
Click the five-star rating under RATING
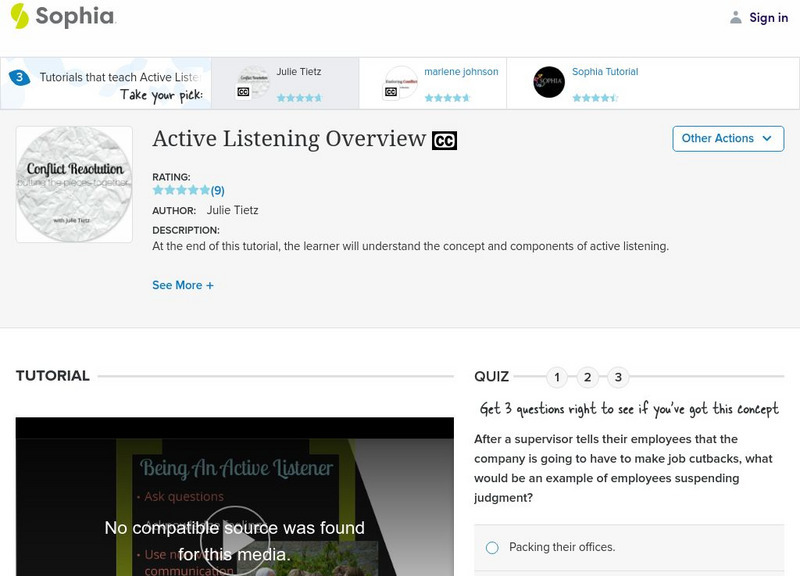[180, 188]
